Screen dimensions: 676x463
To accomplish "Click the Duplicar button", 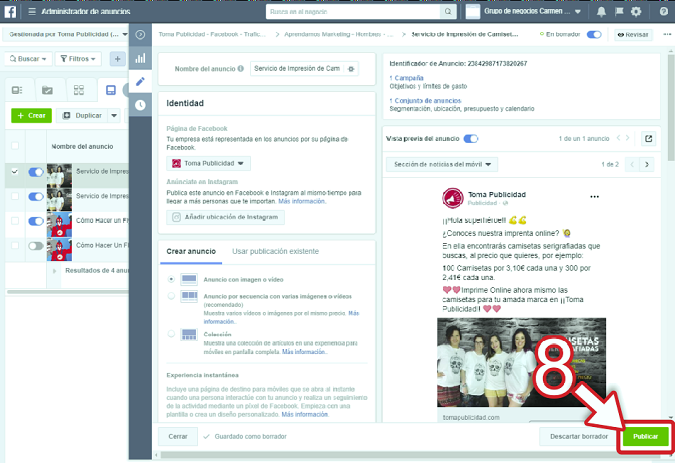I will pos(82,116).
